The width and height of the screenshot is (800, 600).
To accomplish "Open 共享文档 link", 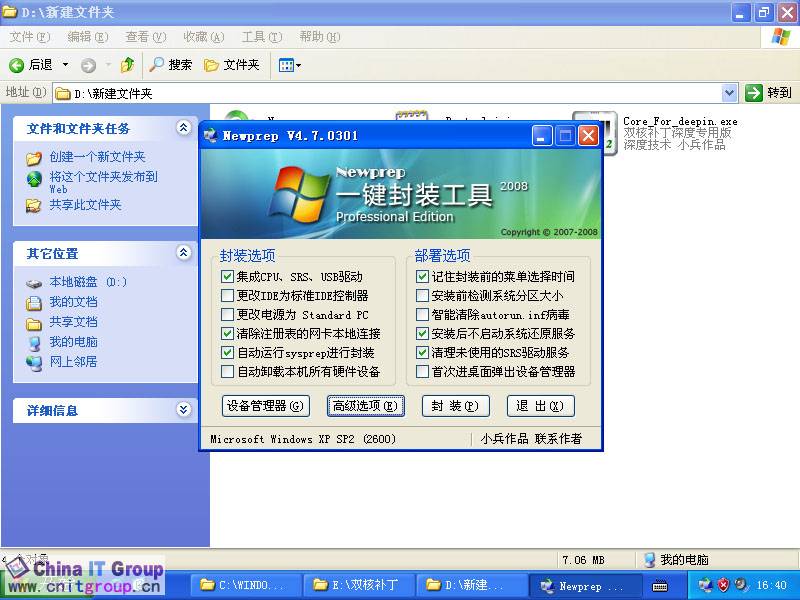I will pos(73,321).
